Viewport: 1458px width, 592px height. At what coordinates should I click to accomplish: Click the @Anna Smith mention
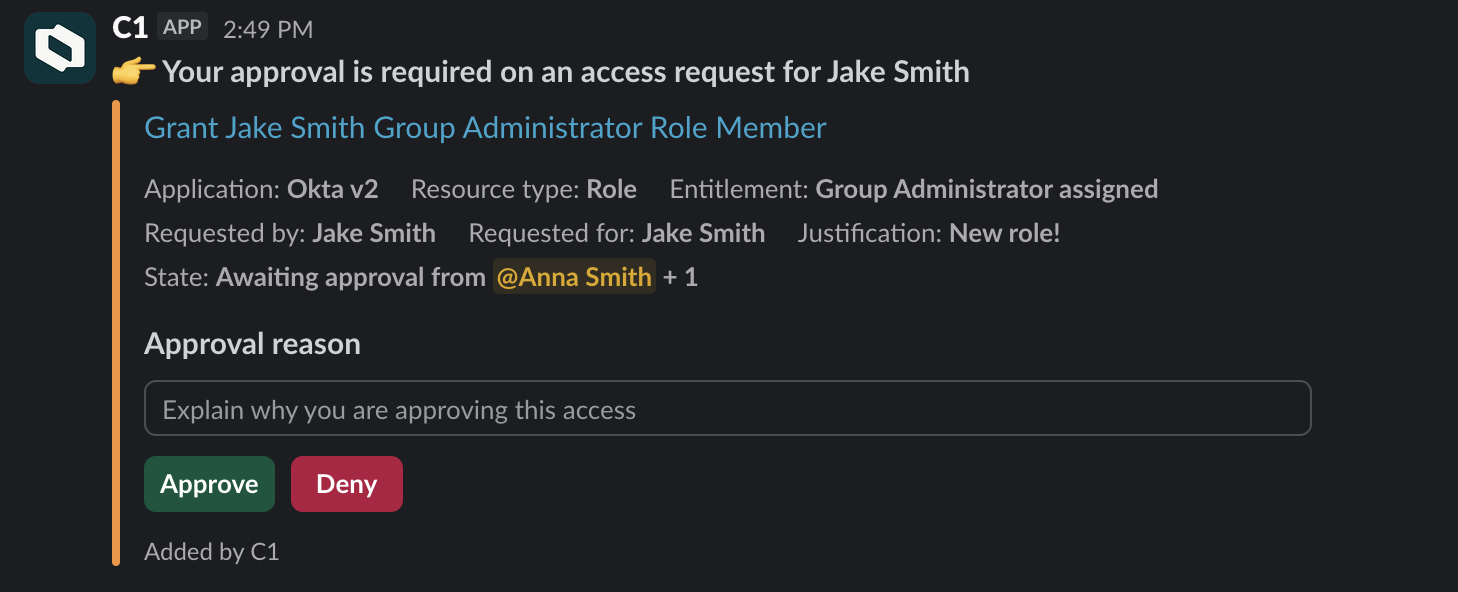574,277
